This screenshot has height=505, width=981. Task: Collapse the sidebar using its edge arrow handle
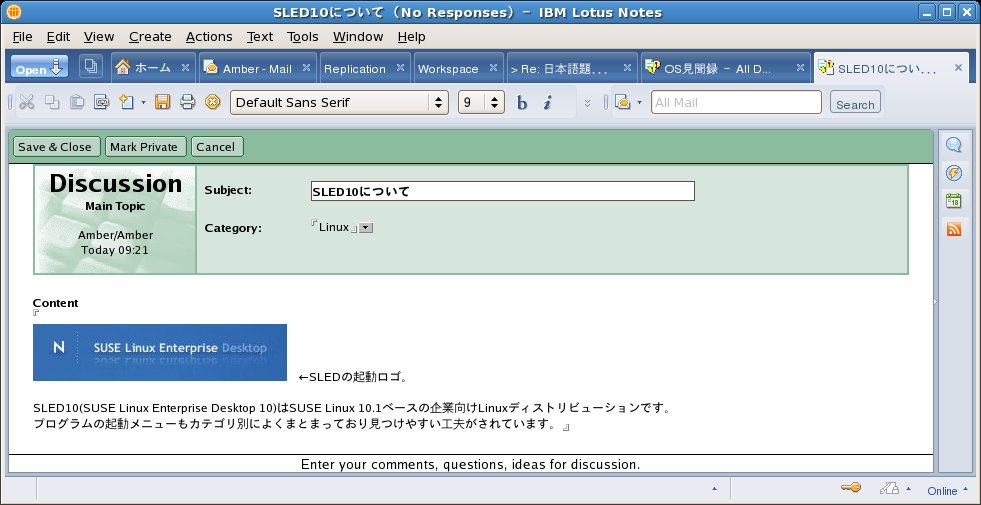[x=936, y=302]
